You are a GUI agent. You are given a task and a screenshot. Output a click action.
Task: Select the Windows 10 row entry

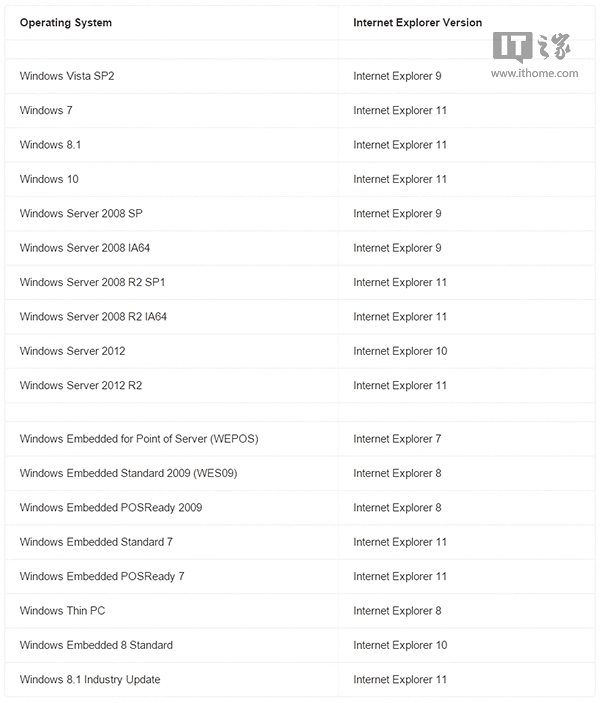(x=49, y=179)
